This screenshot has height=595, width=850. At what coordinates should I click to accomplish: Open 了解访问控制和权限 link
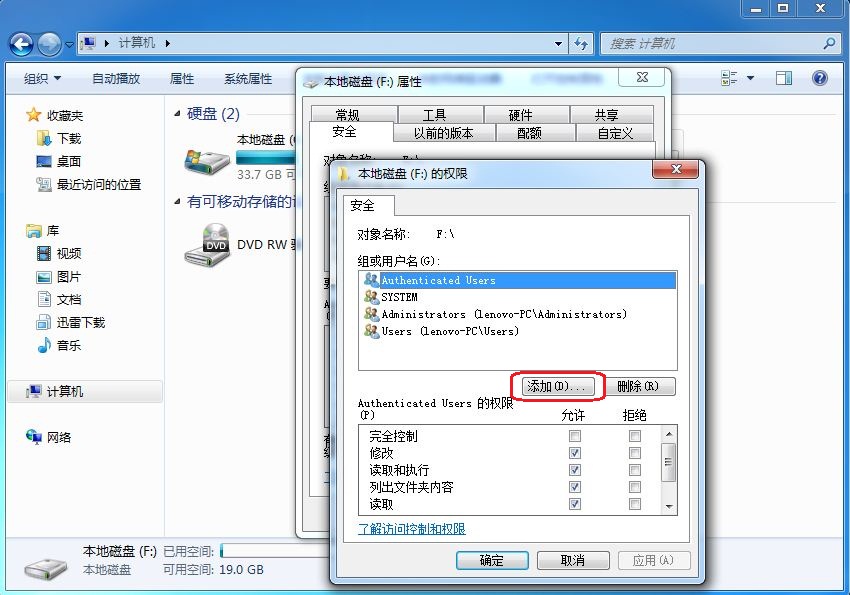[x=411, y=529]
